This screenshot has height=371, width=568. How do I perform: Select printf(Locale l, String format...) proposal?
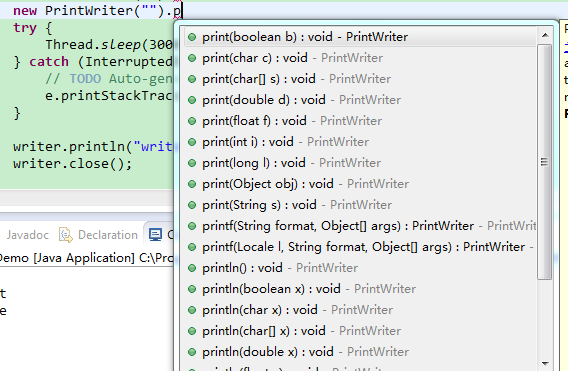click(x=360, y=247)
